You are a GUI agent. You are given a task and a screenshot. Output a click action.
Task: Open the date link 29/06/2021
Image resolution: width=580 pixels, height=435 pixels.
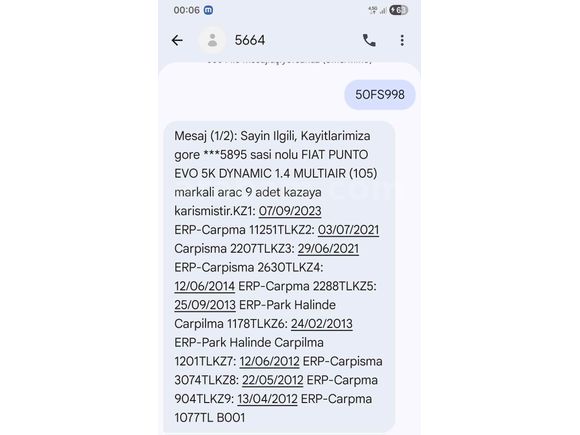(x=328, y=249)
